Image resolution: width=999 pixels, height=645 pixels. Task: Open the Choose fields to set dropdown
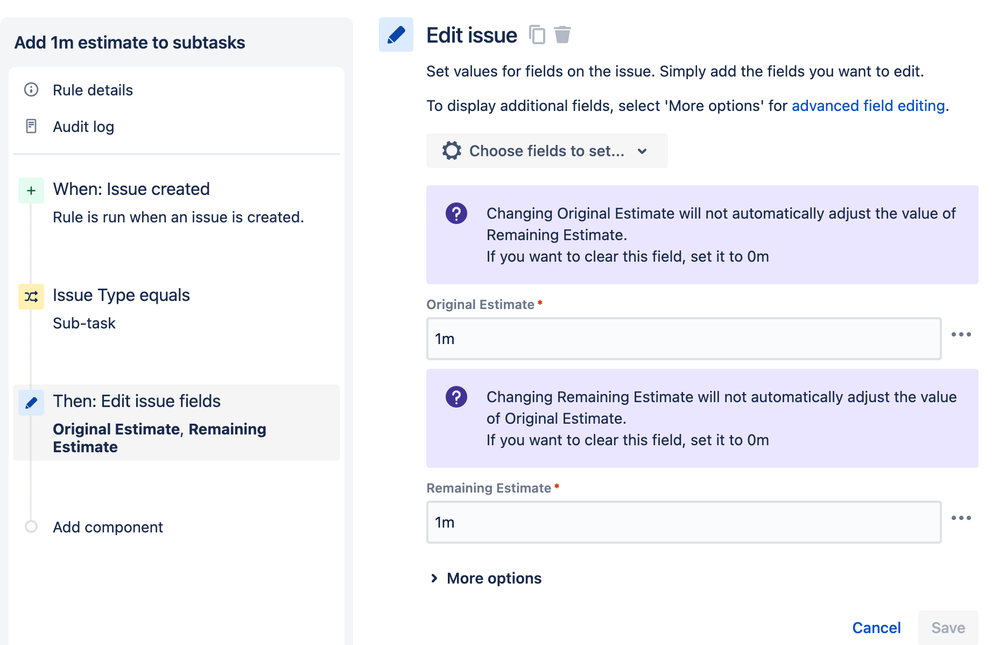click(546, 151)
